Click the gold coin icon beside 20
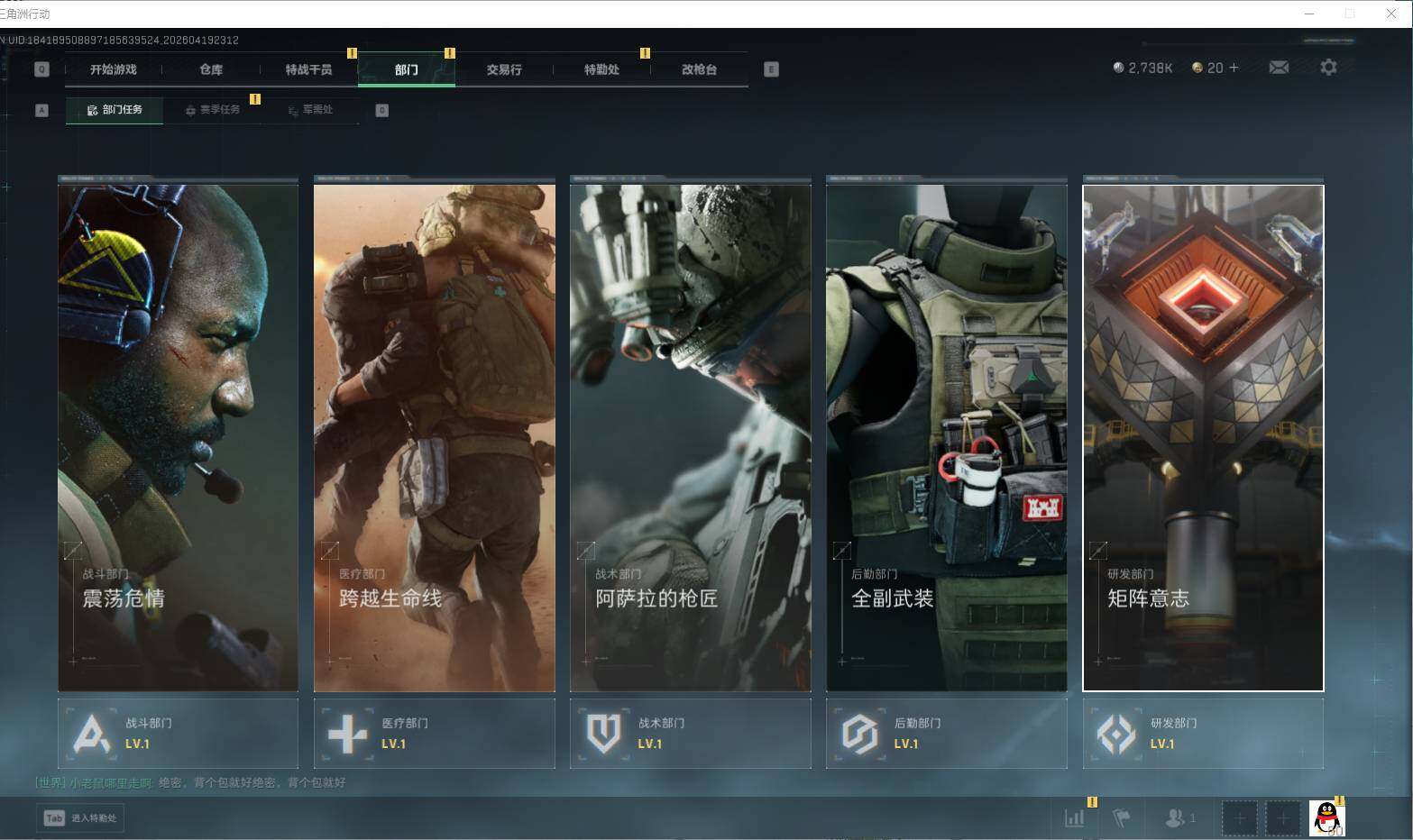This screenshot has width=1413, height=840. pyautogui.click(x=1197, y=68)
